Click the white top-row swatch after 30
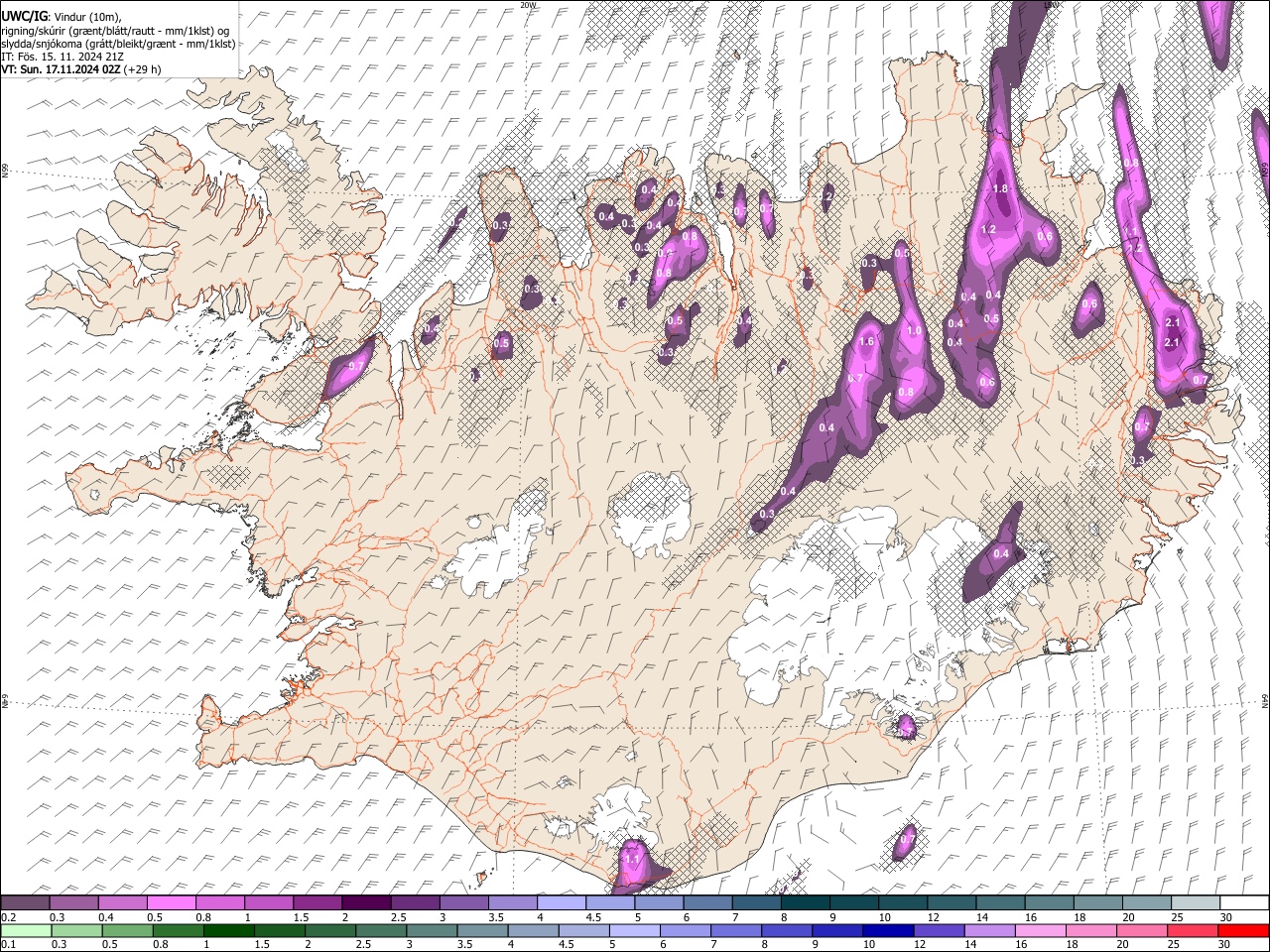This screenshot has height=952, width=1270. click(x=1244, y=902)
